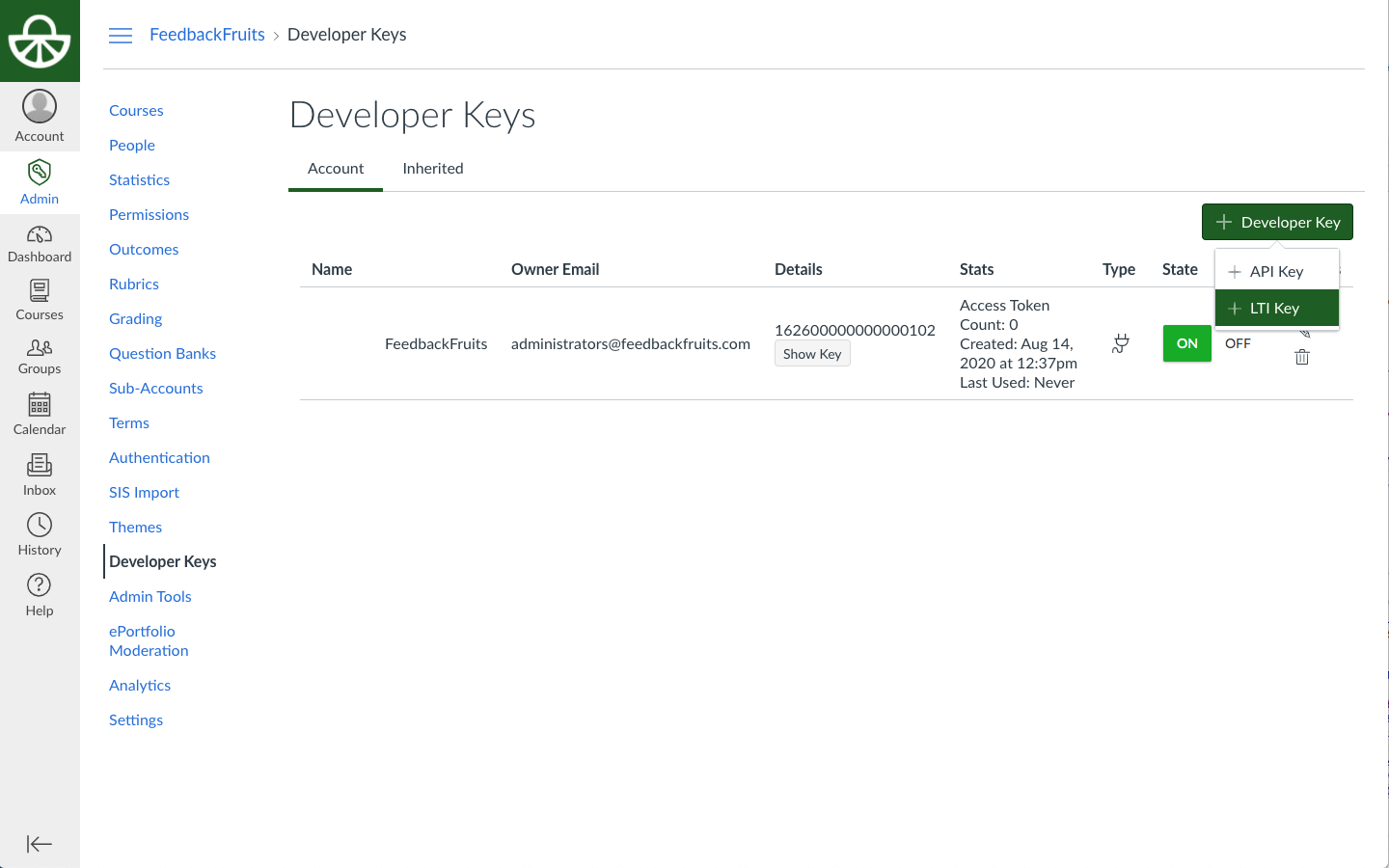Switch to the Account tab
The height and width of the screenshot is (868, 1389).
click(x=336, y=169)
